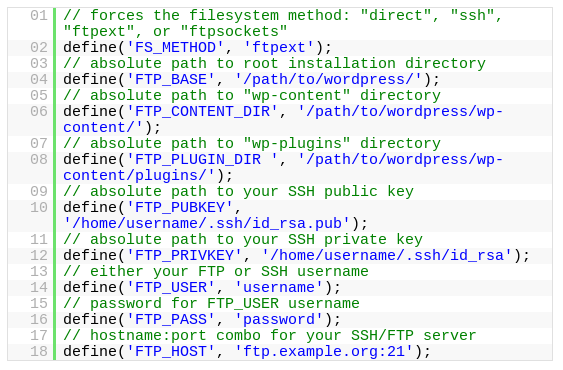Click the 'ftpext' value string

pos(279,48)
